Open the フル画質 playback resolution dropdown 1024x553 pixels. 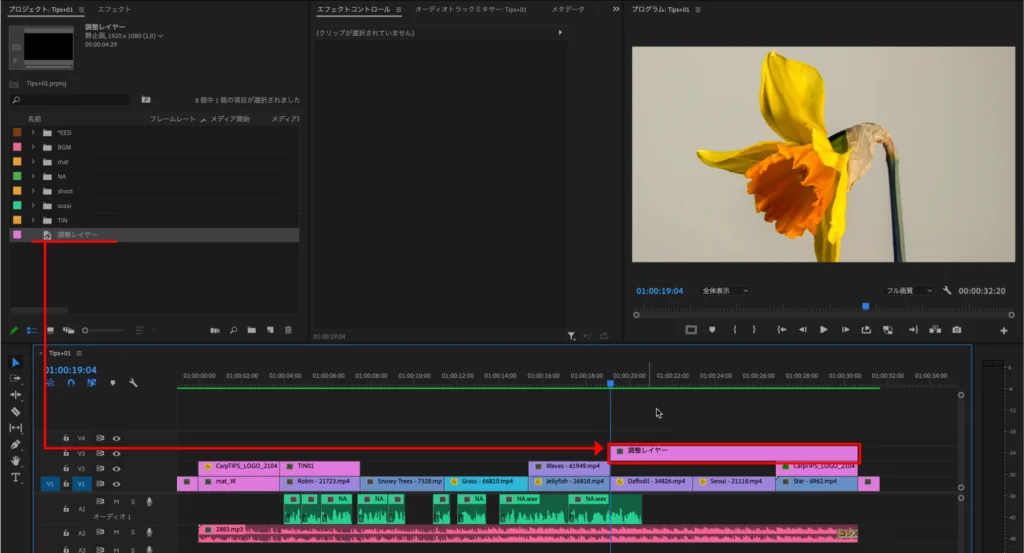pos(909,291)
